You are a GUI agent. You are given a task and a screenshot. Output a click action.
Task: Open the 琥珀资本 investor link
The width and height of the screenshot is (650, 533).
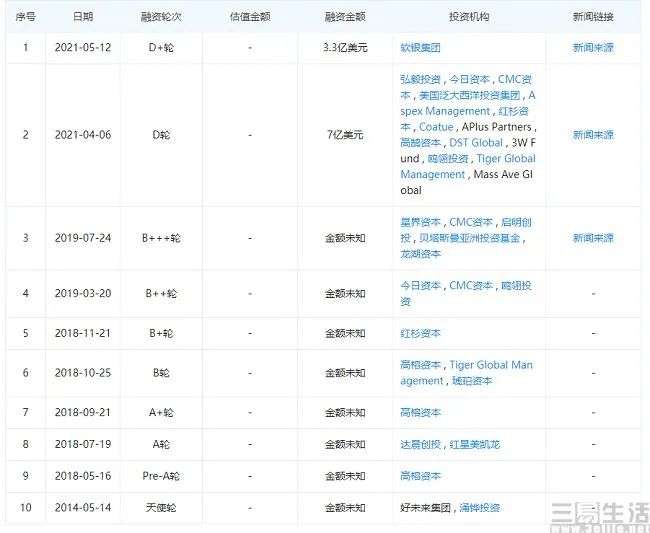pyautogui.click(x=472, y=380)
